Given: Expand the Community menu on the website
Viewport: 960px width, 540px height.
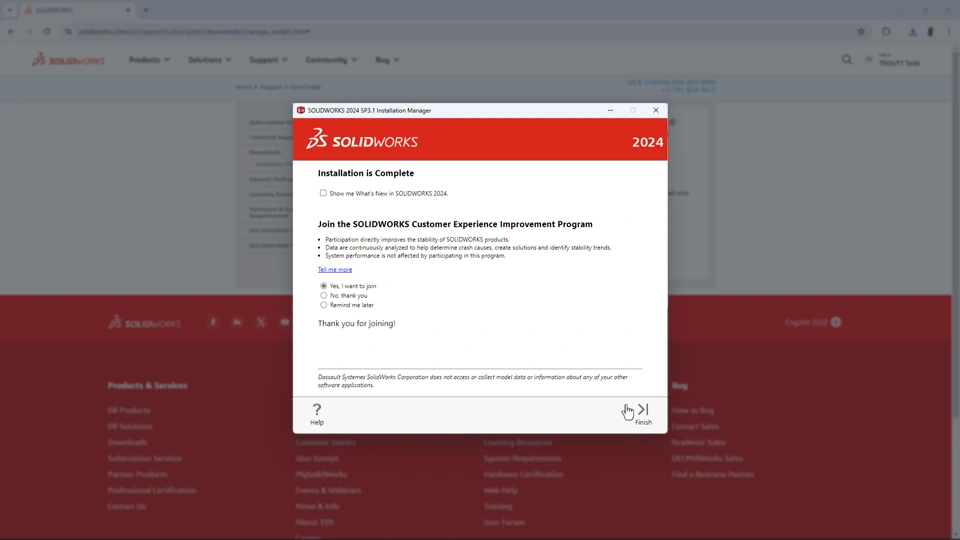Looking at the screenshot, I should click(x=331, y=60).
